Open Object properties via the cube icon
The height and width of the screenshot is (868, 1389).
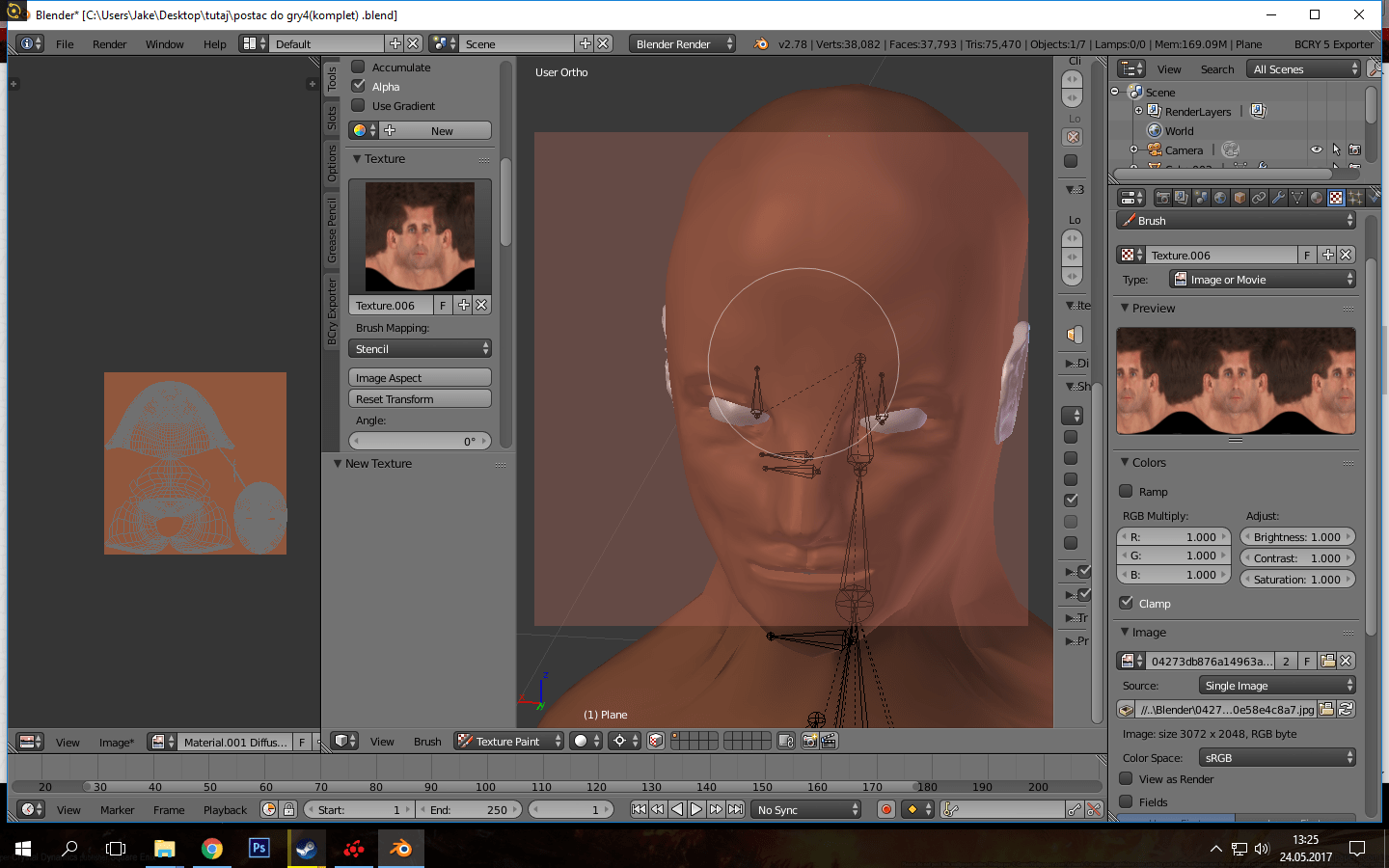(x=1239, y=197)
